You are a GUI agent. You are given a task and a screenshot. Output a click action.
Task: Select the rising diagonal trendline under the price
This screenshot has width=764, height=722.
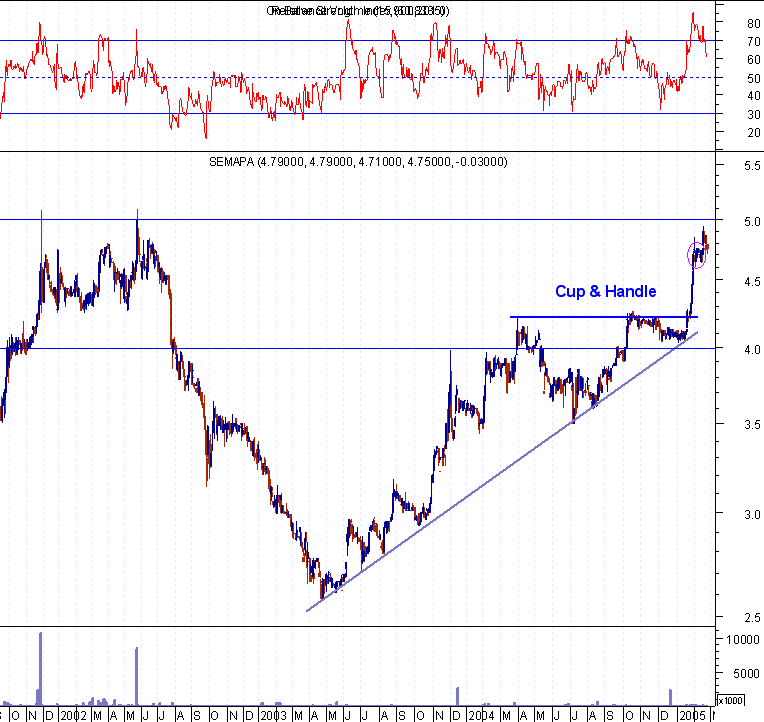point(502,472)
